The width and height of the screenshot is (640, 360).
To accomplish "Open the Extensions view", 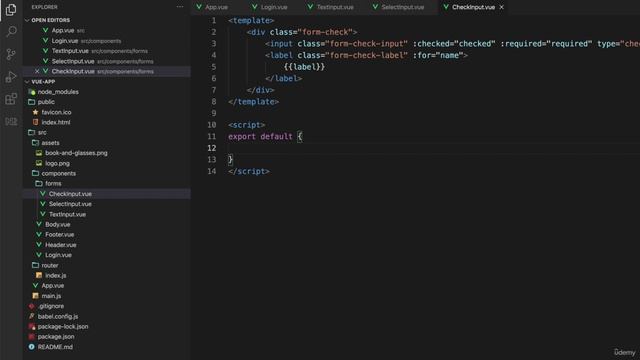I will point(11,99).
